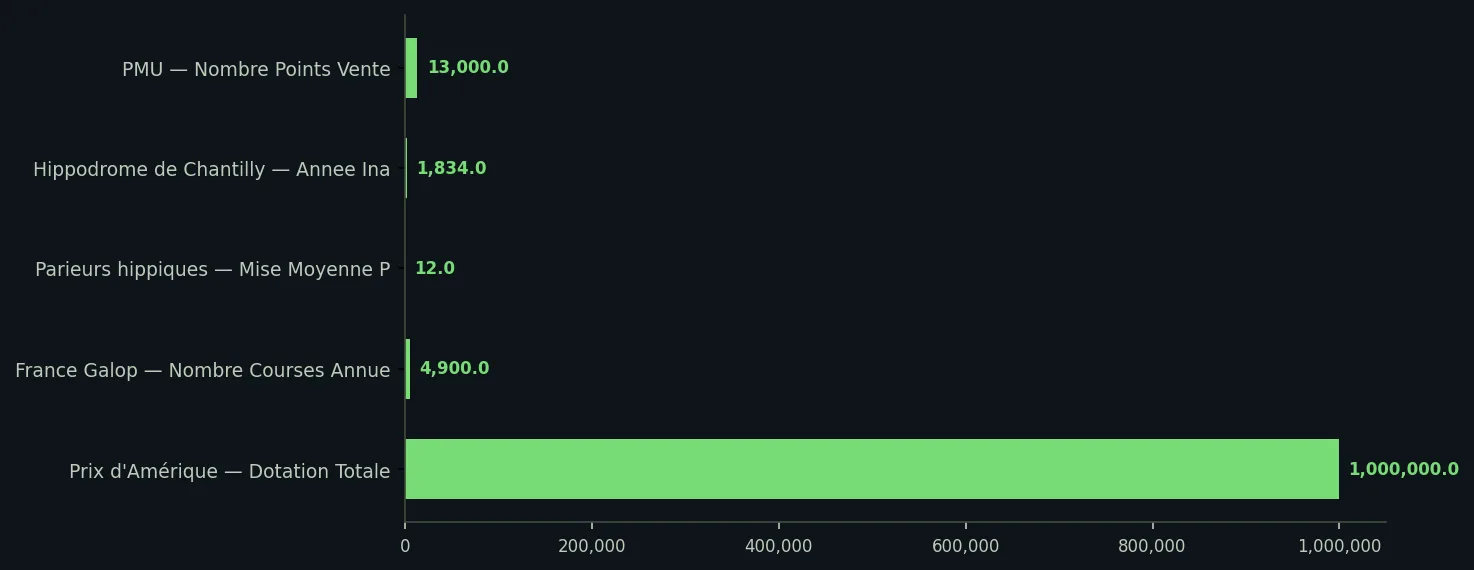The height and width of the screenshot is (570, 1474).
Task: Click the 0 axis tick label
Action: click(405, 546)
